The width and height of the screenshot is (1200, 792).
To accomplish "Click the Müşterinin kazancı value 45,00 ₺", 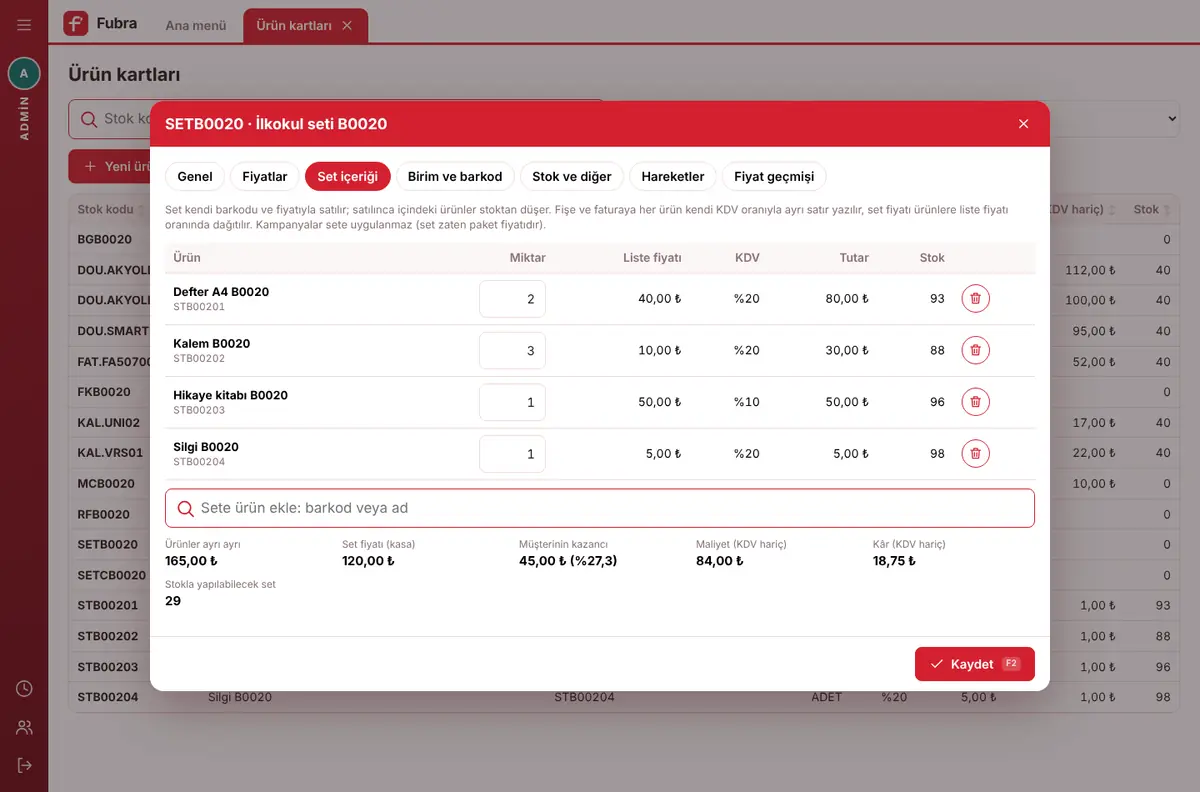I will tap(568, 561).
